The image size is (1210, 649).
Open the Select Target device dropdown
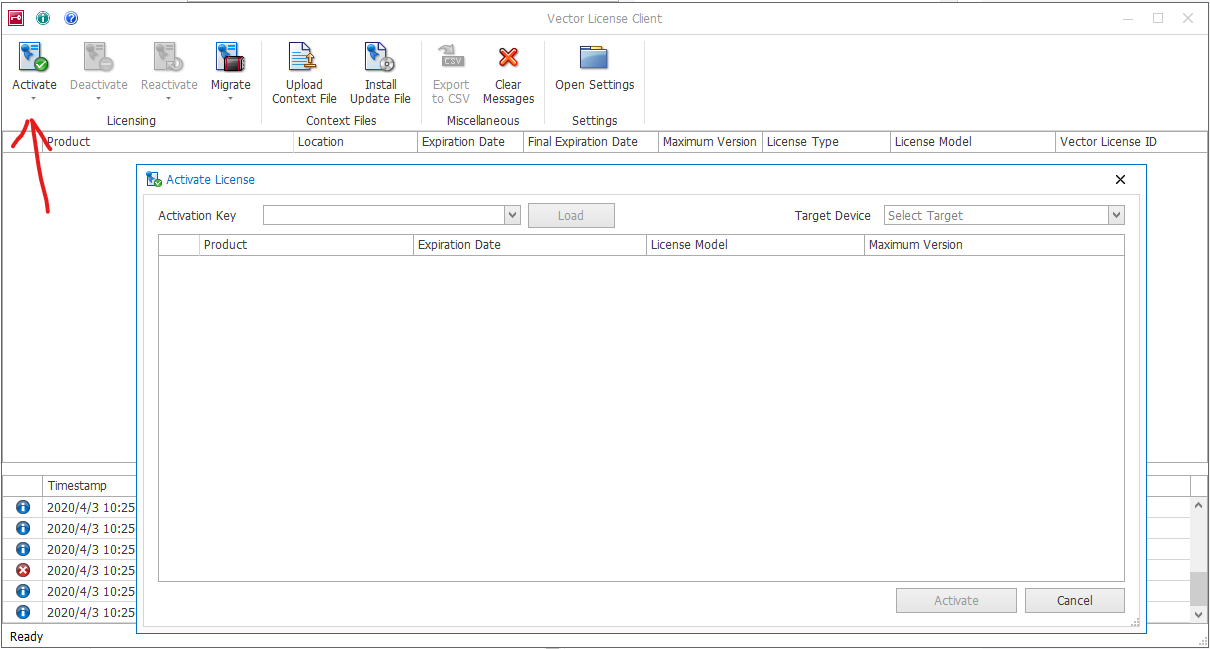point(1116,215)
